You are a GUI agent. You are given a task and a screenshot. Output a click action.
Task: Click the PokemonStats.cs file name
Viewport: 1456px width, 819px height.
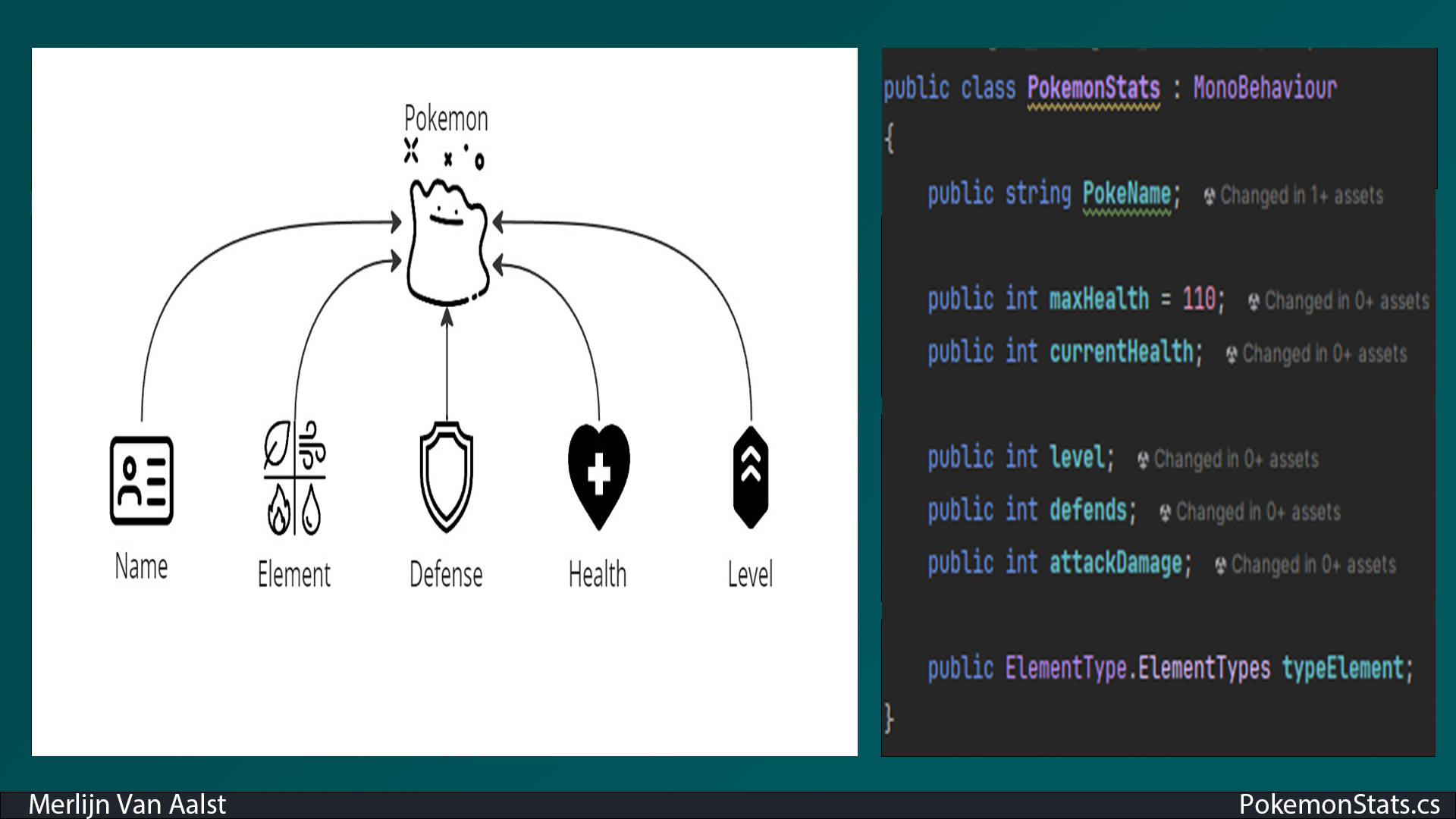click(1338, 804)
